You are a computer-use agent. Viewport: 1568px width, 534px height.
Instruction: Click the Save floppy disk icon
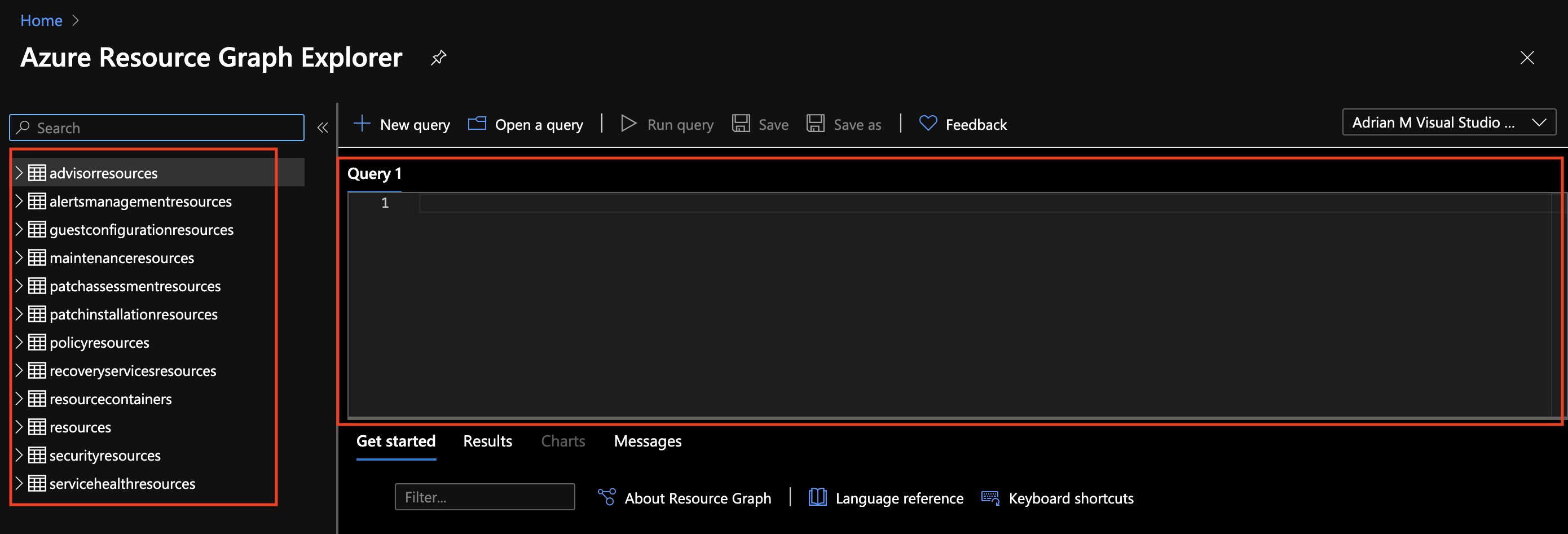tap(741, 124)
